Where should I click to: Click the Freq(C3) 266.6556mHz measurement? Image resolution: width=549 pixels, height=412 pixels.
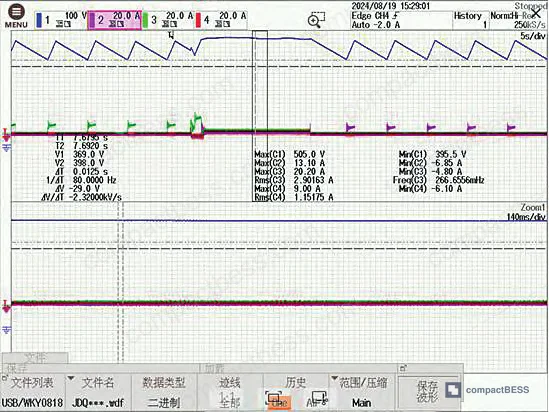[438, 180]
